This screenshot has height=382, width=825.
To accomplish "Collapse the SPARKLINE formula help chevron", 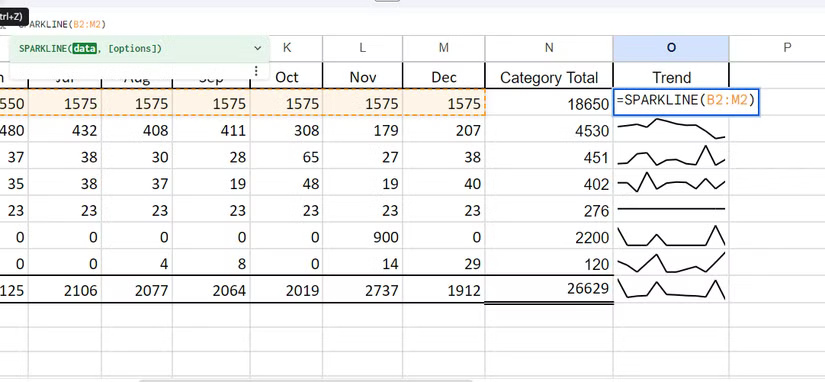I will coord(257,48).
